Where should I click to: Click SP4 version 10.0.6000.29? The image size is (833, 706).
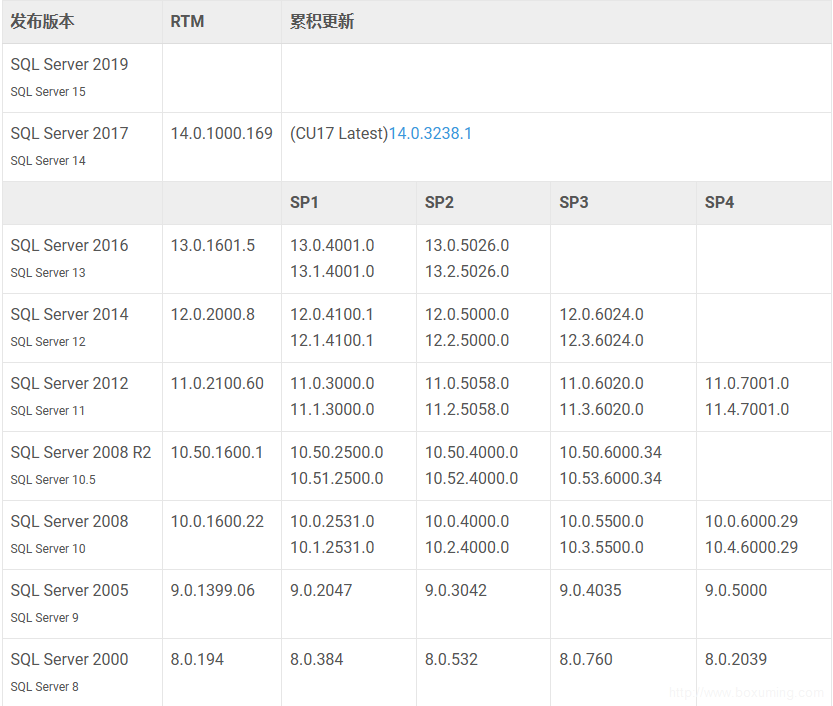coord(752,522)
